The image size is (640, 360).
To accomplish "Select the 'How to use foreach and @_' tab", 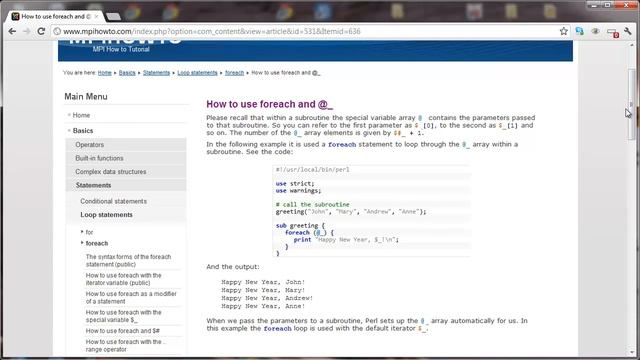I will coord(56,16).
